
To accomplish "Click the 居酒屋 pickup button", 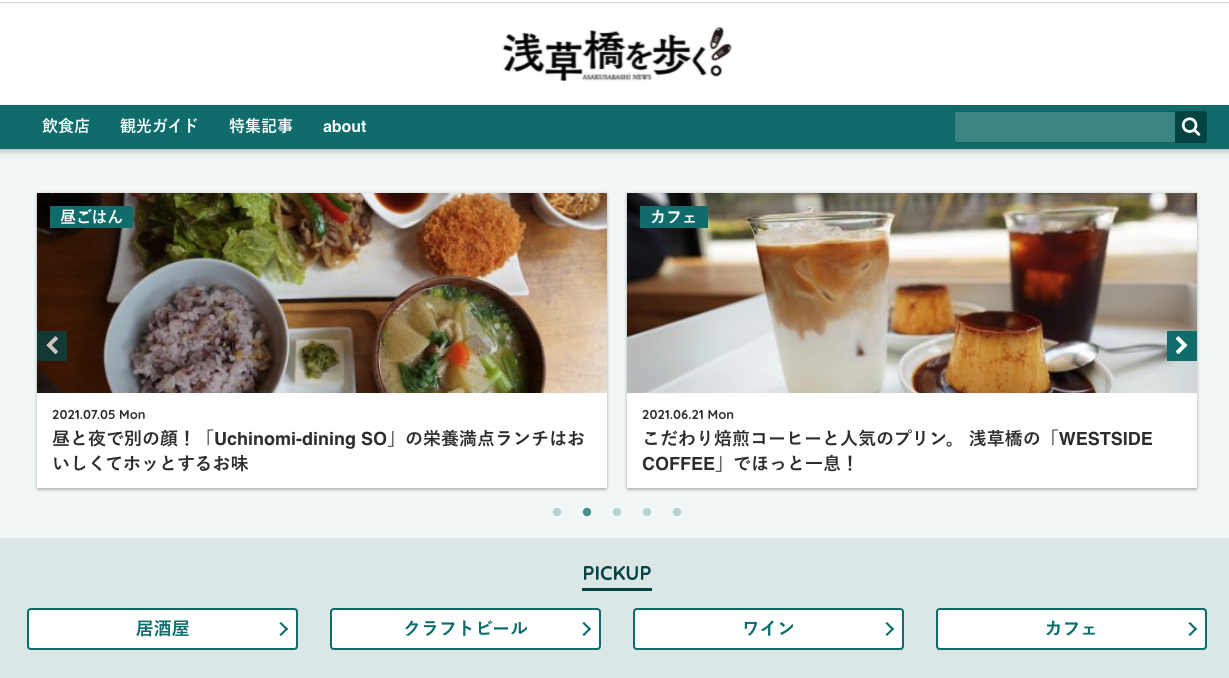I will (162, 629).
